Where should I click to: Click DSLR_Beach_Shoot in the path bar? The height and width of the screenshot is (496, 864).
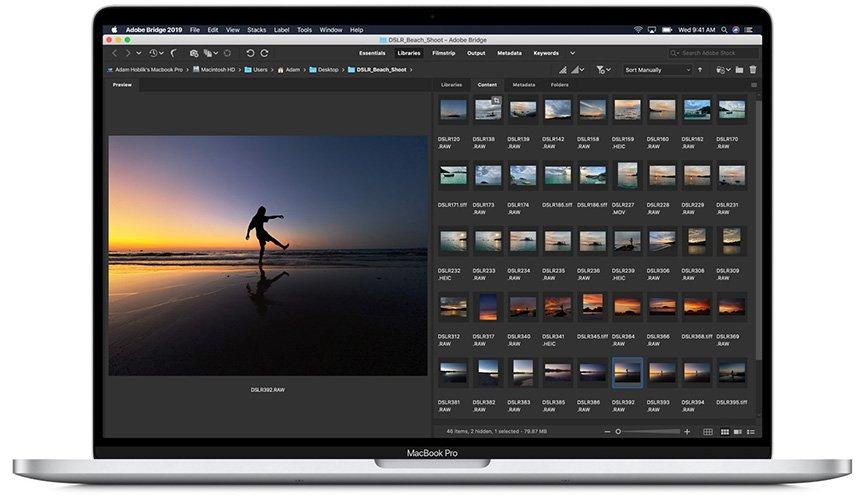point(377,70)
